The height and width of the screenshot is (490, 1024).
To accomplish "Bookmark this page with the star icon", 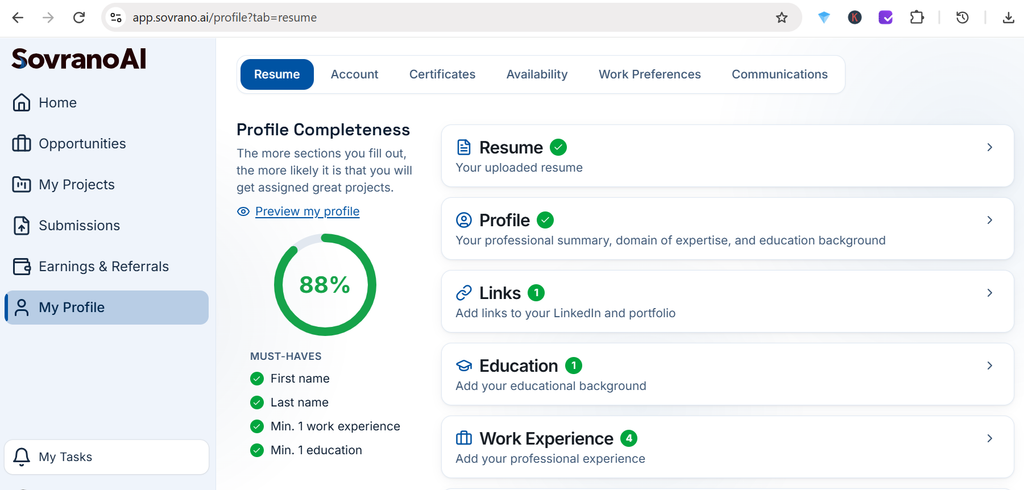I will [x=782, y=18].
